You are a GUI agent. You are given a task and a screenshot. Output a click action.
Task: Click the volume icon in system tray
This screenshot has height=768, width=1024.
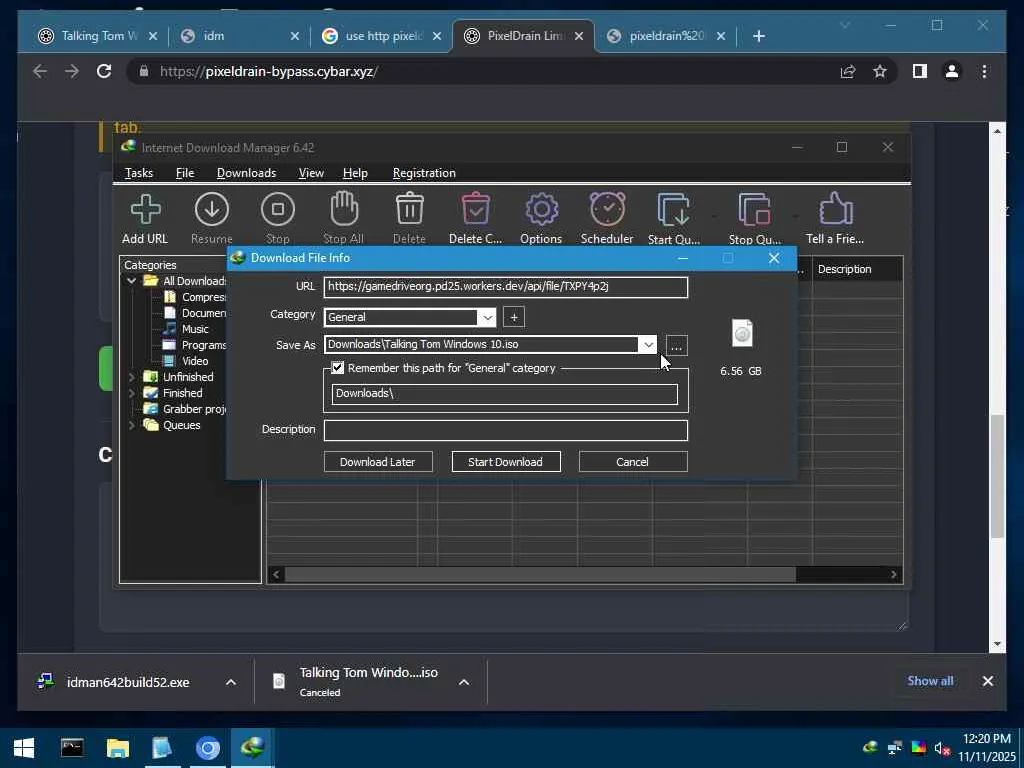tap(941, 748)
